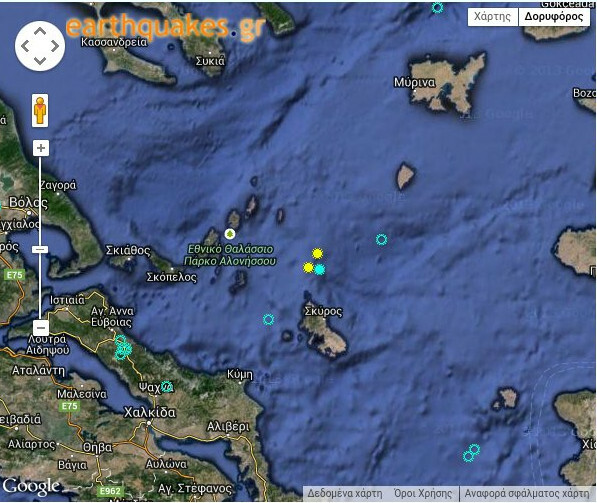Open Όροι Χρήσης terms link

[423, 493]
